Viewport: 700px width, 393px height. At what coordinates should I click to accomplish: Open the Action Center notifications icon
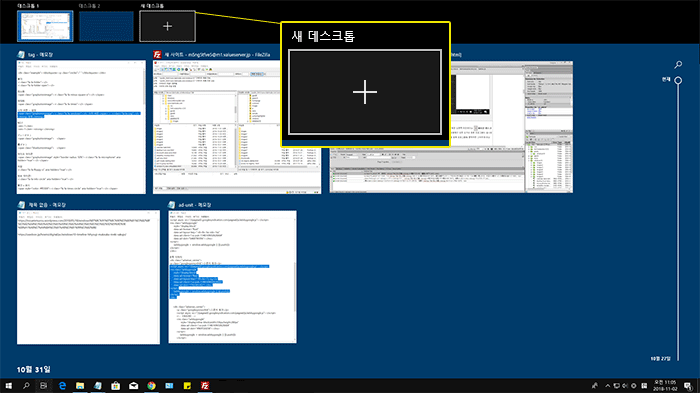click(688, 385)
